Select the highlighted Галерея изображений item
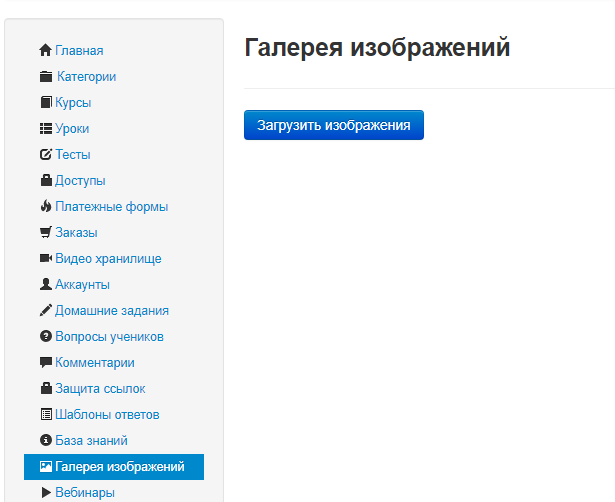 pyautogui.click(x=114, y=467)
